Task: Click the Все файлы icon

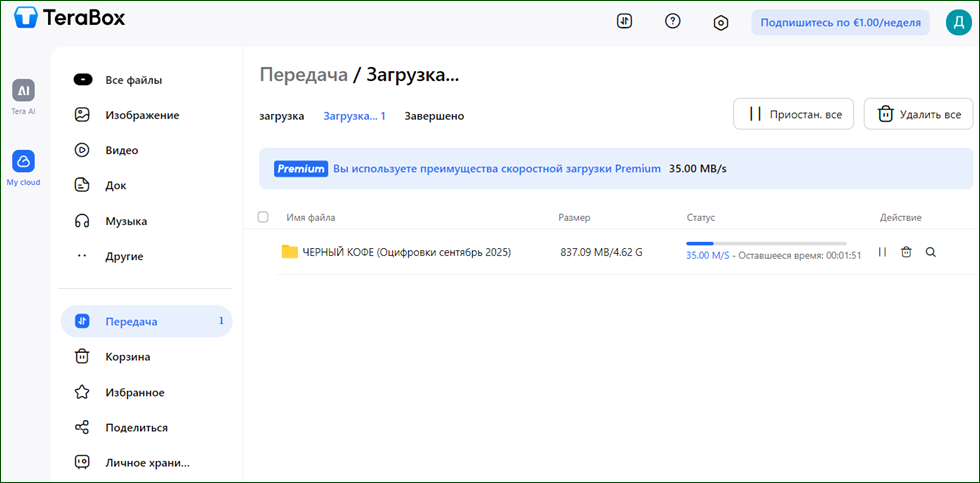Action: click(82, 80)
